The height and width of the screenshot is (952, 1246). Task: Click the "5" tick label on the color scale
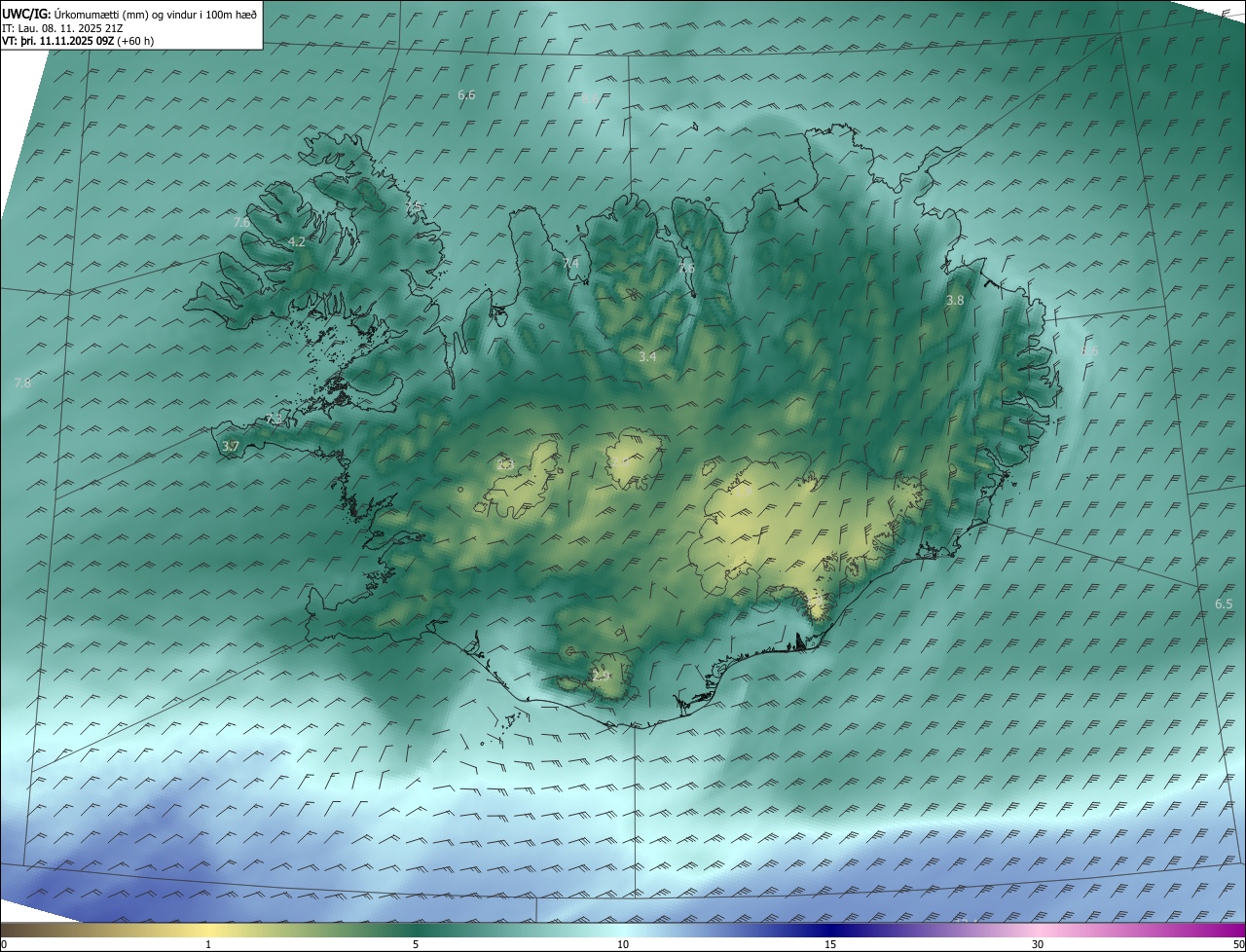coord(416,944)
